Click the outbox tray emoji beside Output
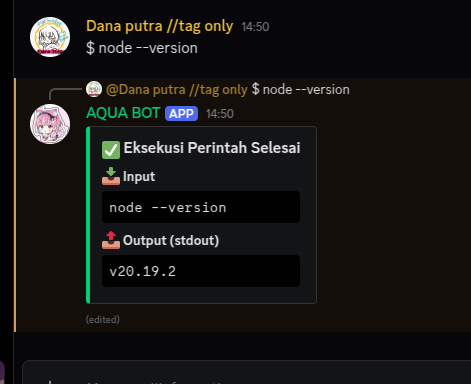The height and width of the screenshot is (384, 471). (x=111, y=240)
